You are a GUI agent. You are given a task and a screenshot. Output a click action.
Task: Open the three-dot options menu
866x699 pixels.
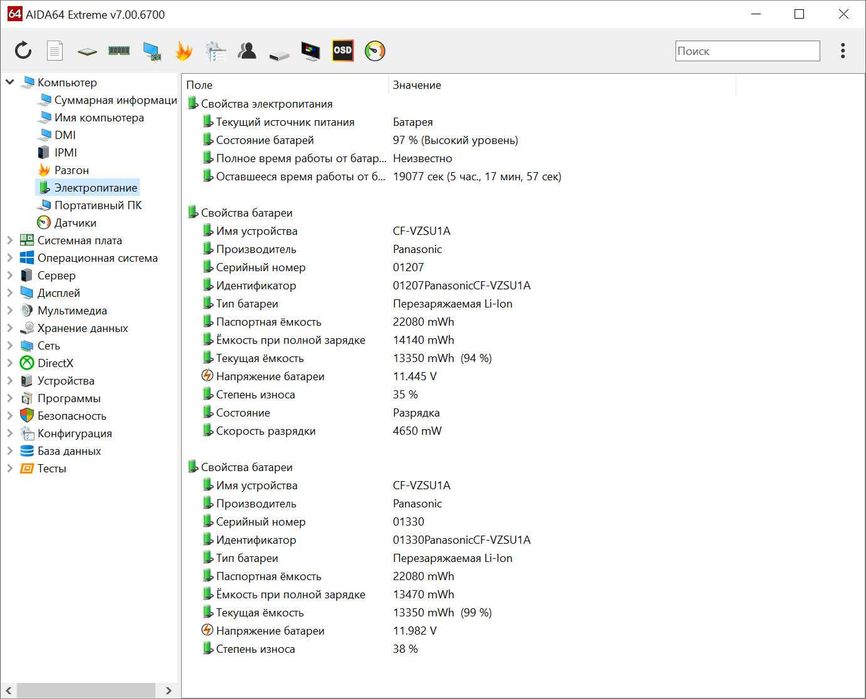pos(842,51)
